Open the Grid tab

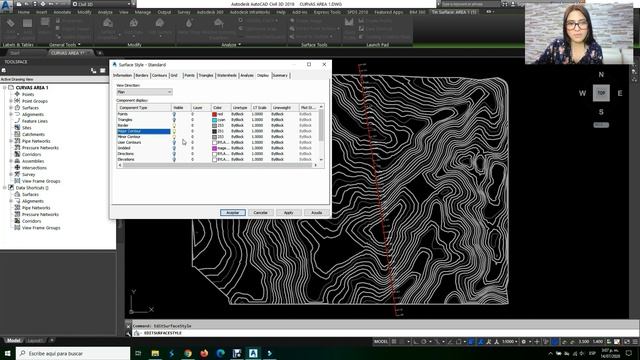point(174,76)
